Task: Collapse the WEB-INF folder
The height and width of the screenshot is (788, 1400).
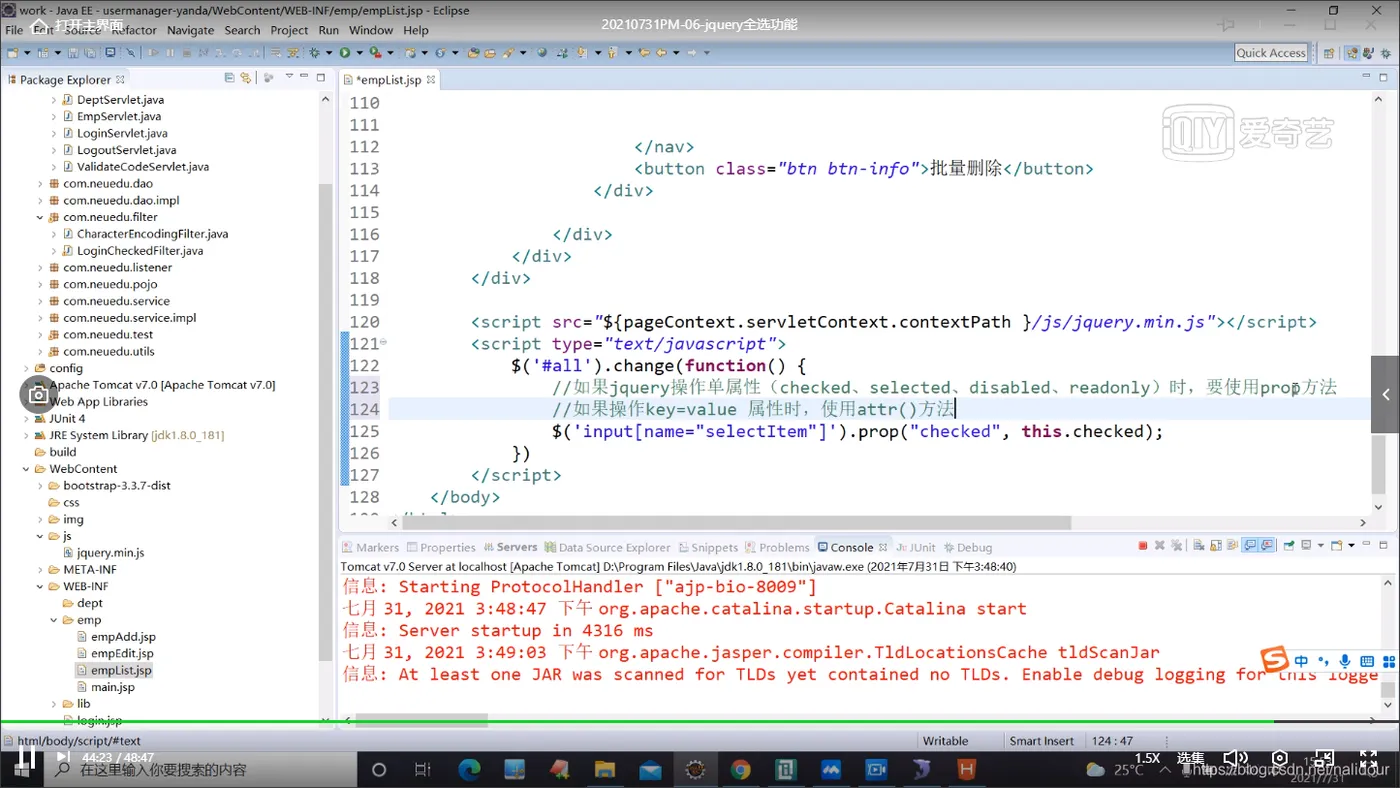Action: click(41, 586)
